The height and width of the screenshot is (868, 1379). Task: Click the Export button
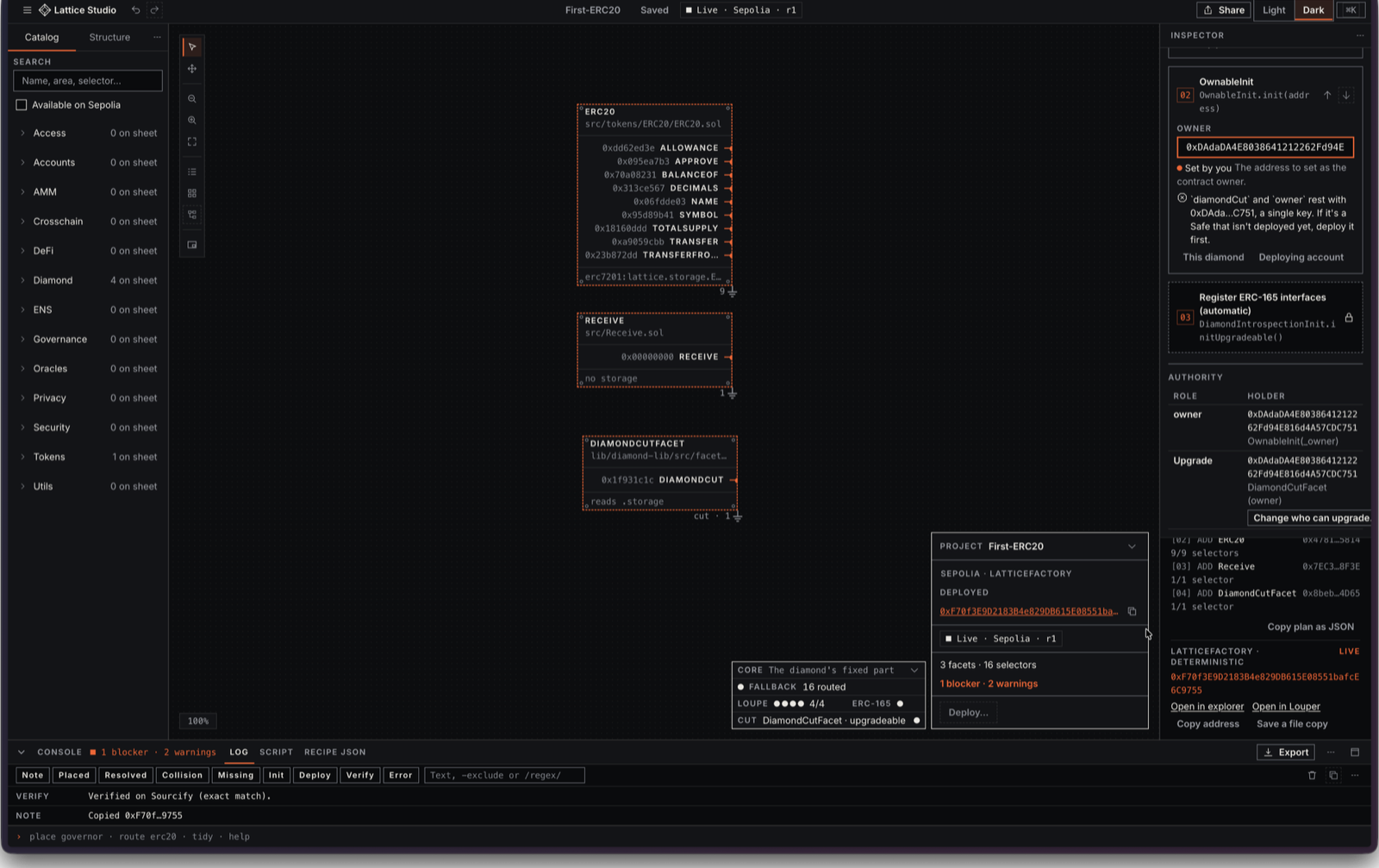[x=1286, y=752]
